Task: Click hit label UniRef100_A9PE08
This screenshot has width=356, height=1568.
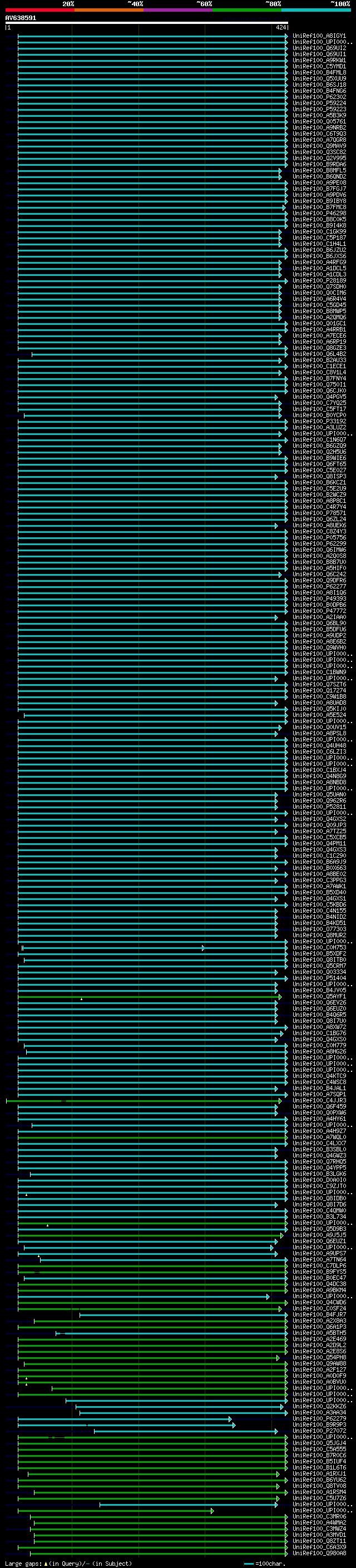Action: click(x=319, y=182)
